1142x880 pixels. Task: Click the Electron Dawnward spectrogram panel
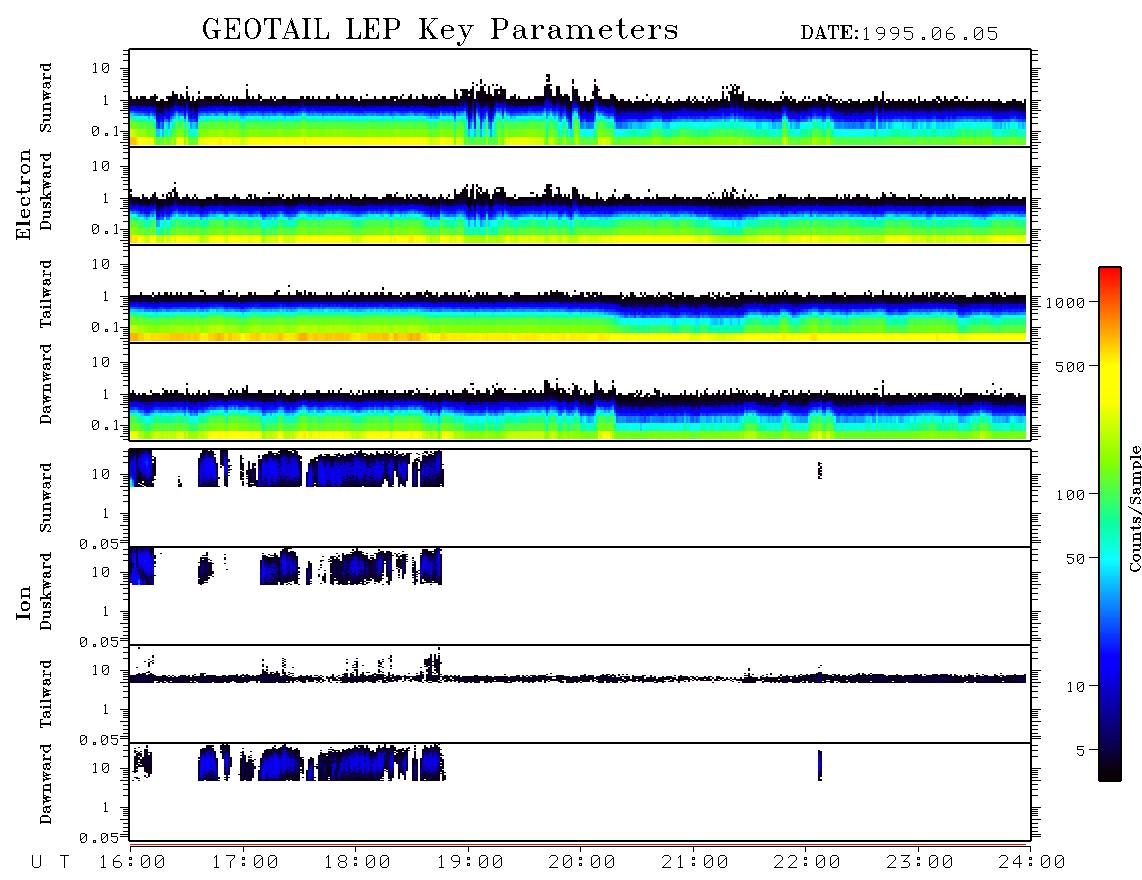click(x=580, y=391)
